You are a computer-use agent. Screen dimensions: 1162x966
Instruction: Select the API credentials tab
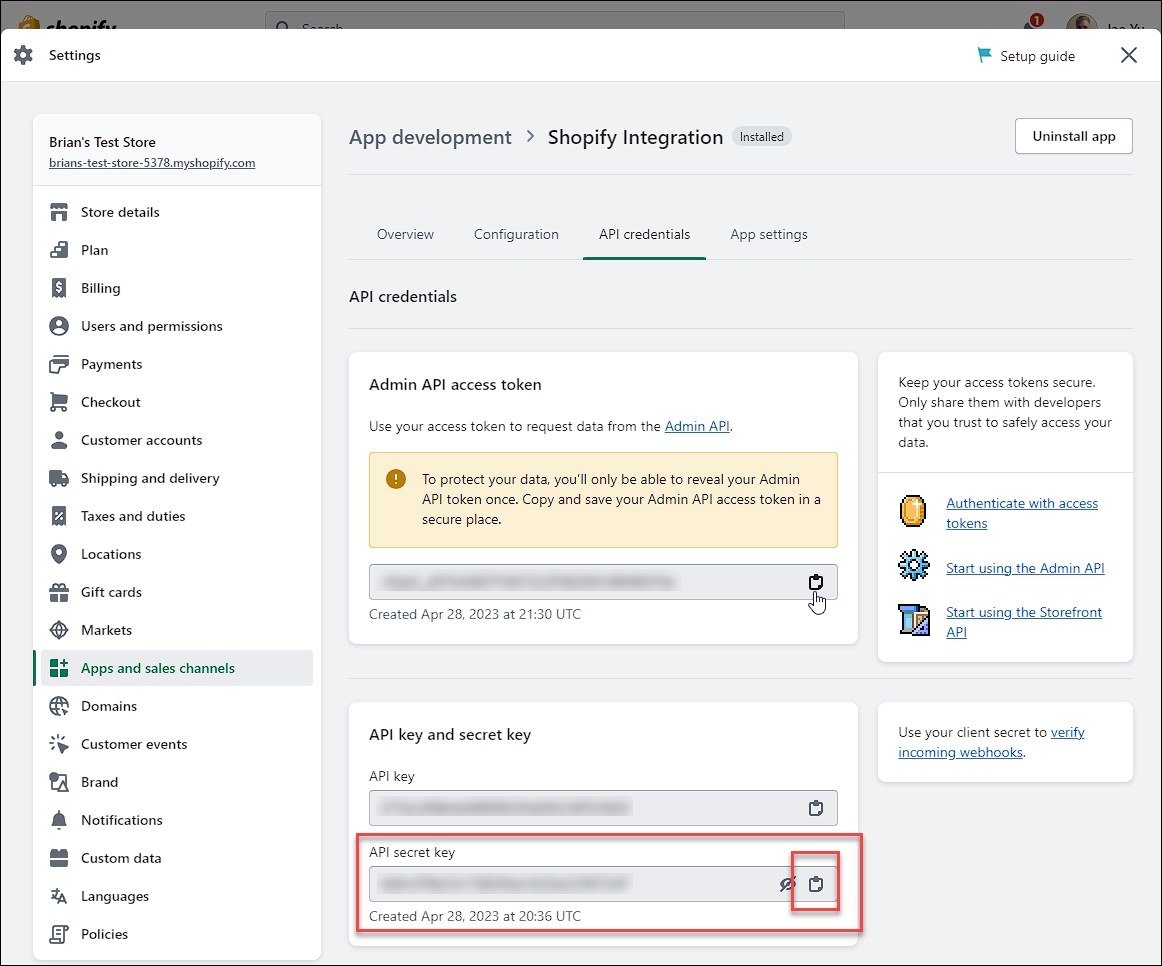pos(644,234)
